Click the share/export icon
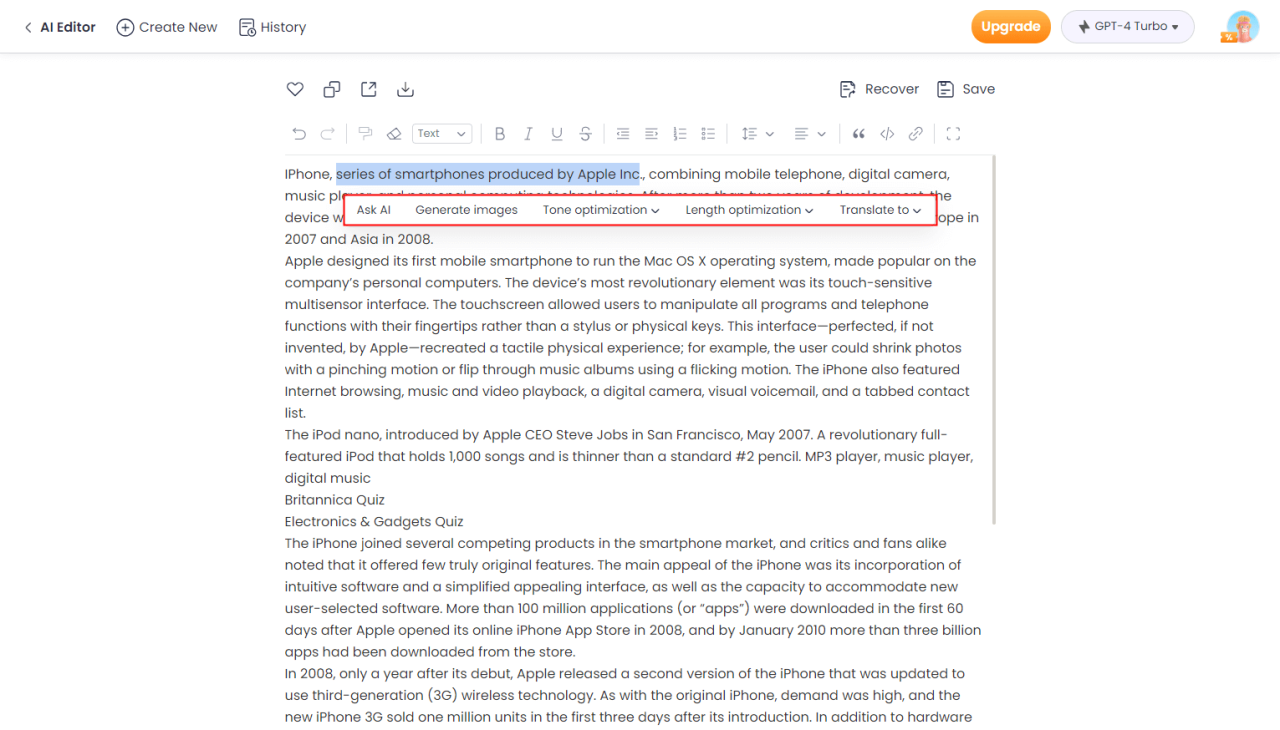1280x730 pixels. [369, 90]
